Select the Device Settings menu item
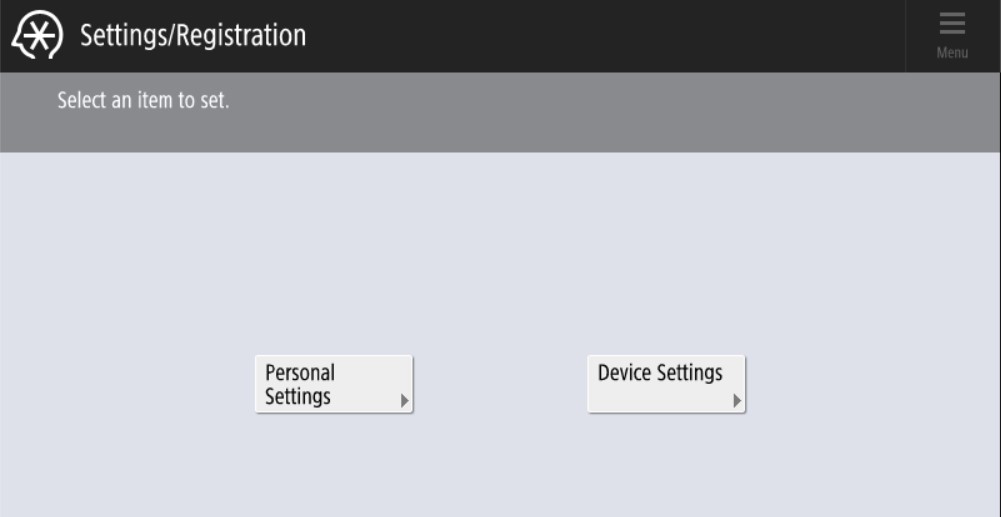The height and width of the screenshot is (517, 1001). click(x=666, y=384)
